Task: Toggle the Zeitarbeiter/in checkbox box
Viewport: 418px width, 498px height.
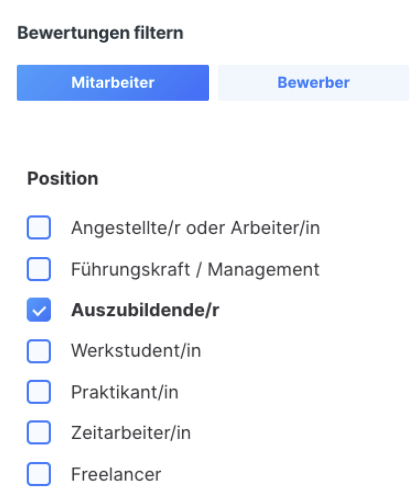Action: pyautogui.click(x=39, y=433)
